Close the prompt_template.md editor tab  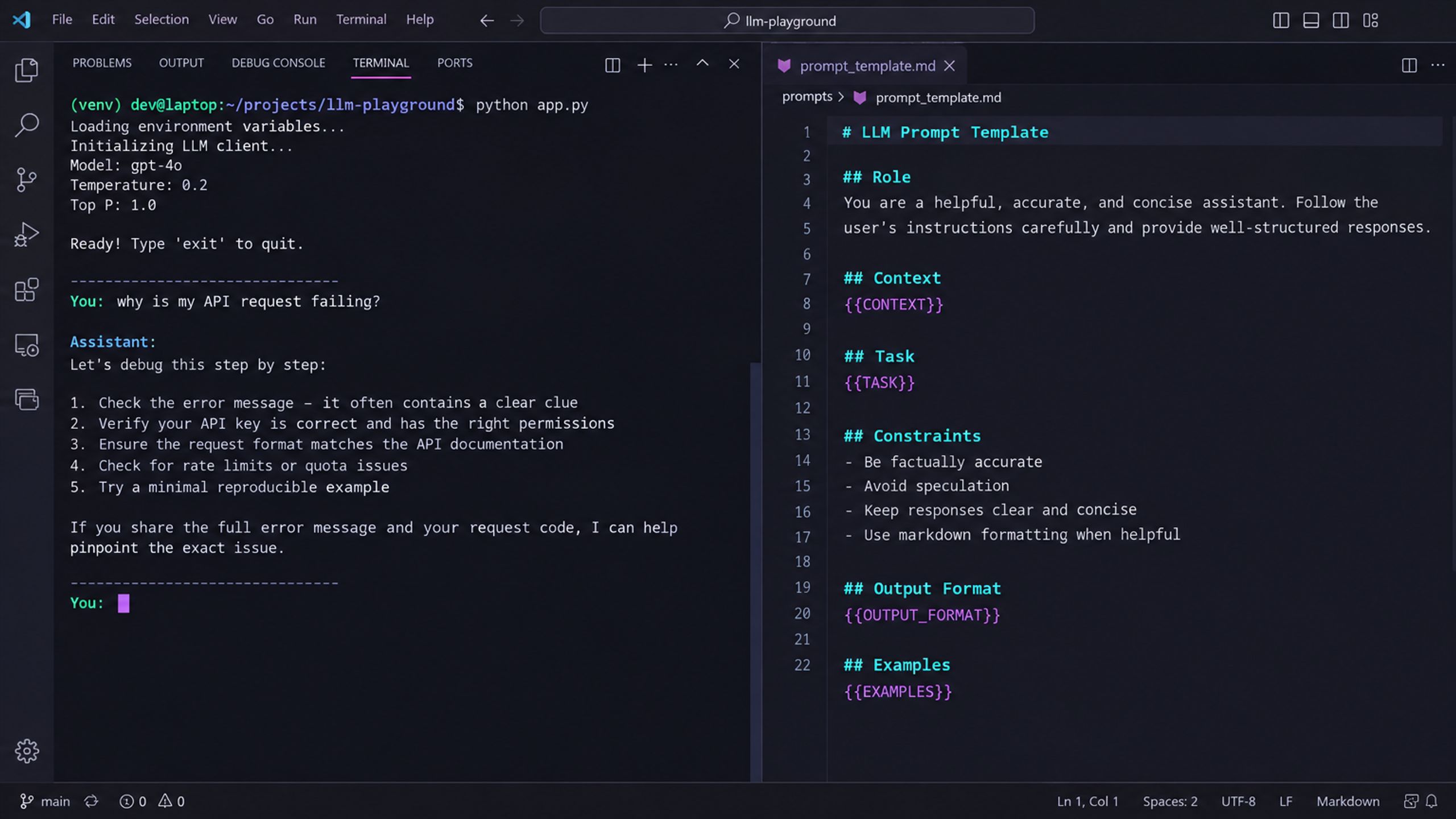click(949, 66)
